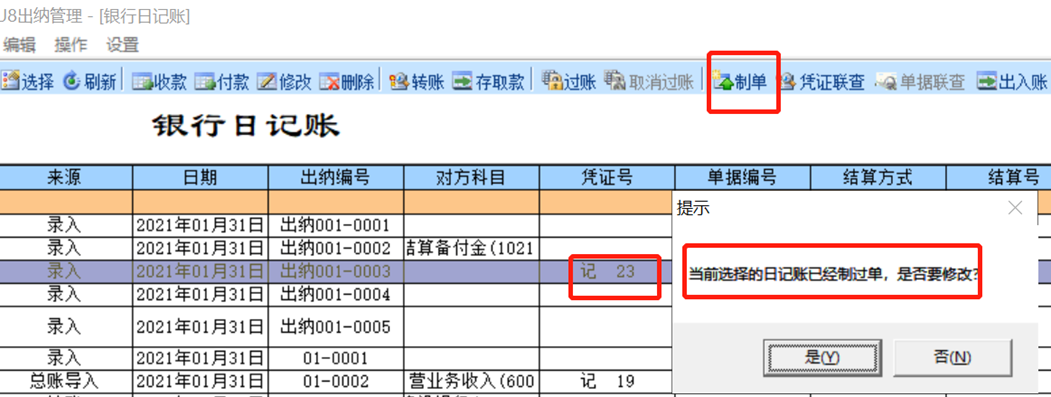The width and height of the screenshot is (1051, 397).
Task: Click the 收款 toolbar icon
Action: [x=142, y=82]
